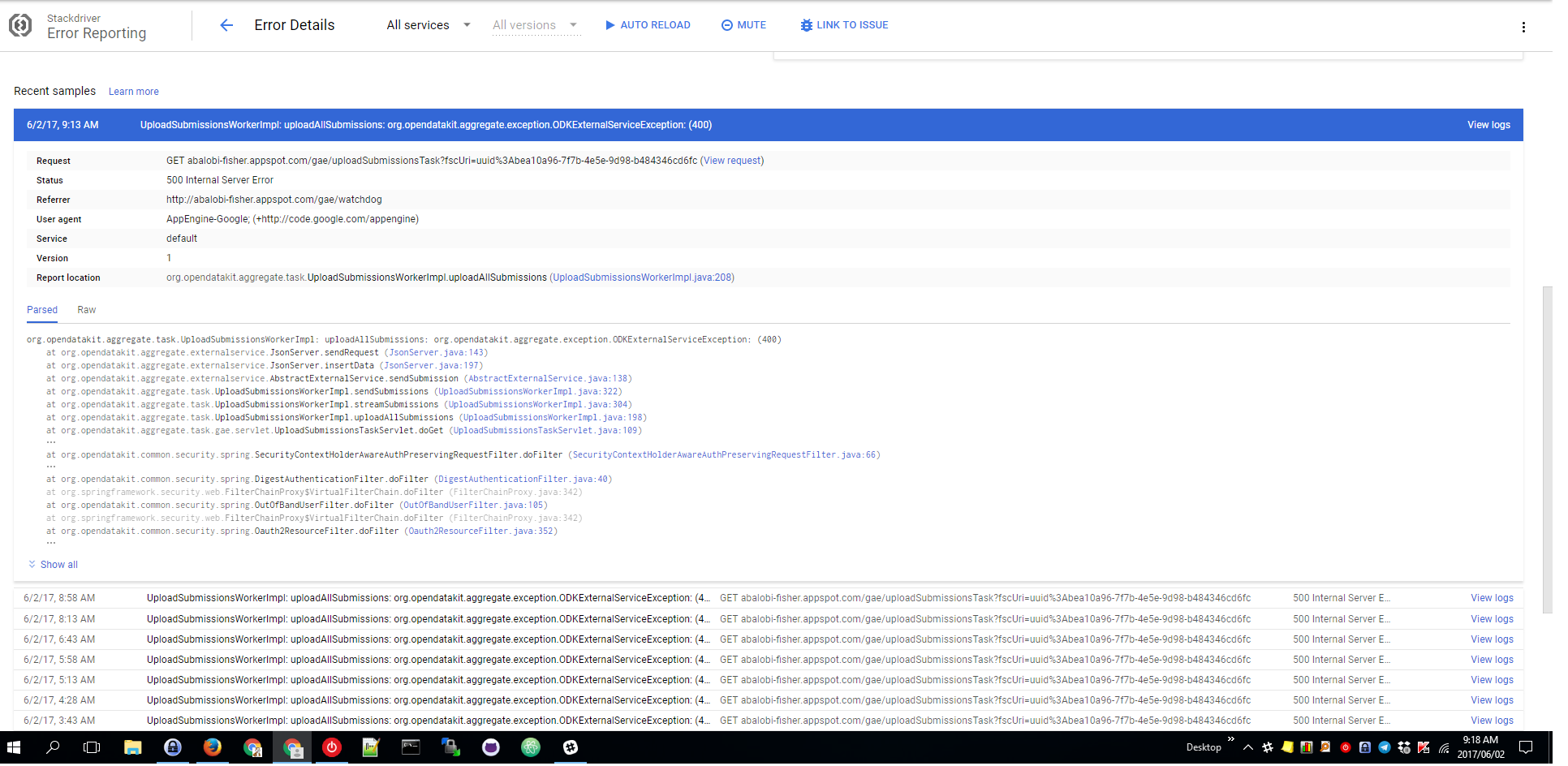Viewport: 1568px width, 766px height.
Task: Click View logs in blue header
Action: 1488,125
